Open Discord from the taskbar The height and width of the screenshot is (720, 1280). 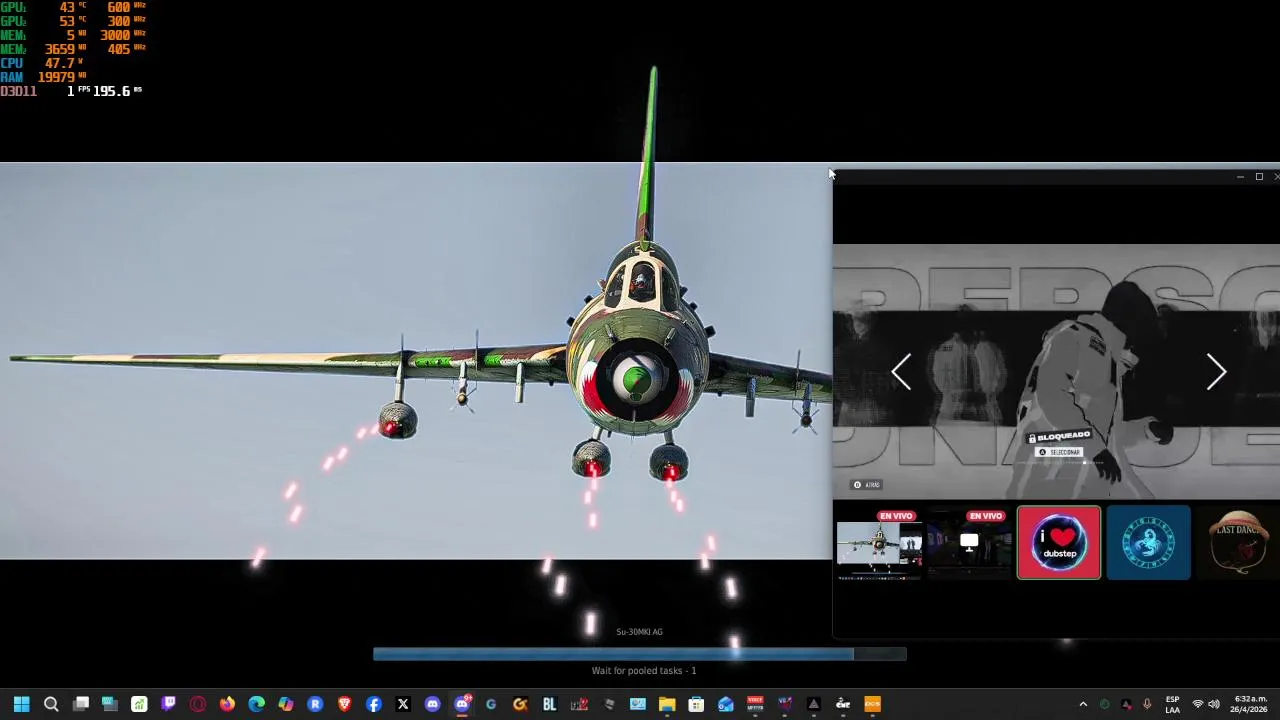click(x=432, y=704)
